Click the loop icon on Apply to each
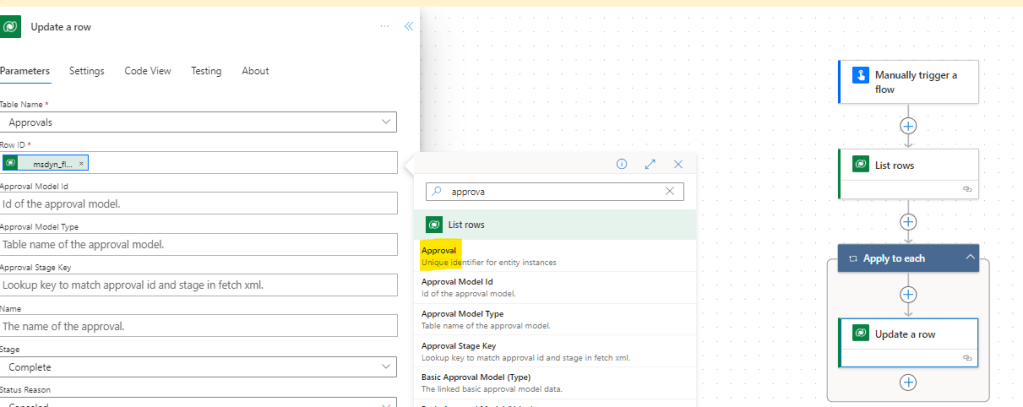This screenshot has width=1023, height=407. (852, 259)
